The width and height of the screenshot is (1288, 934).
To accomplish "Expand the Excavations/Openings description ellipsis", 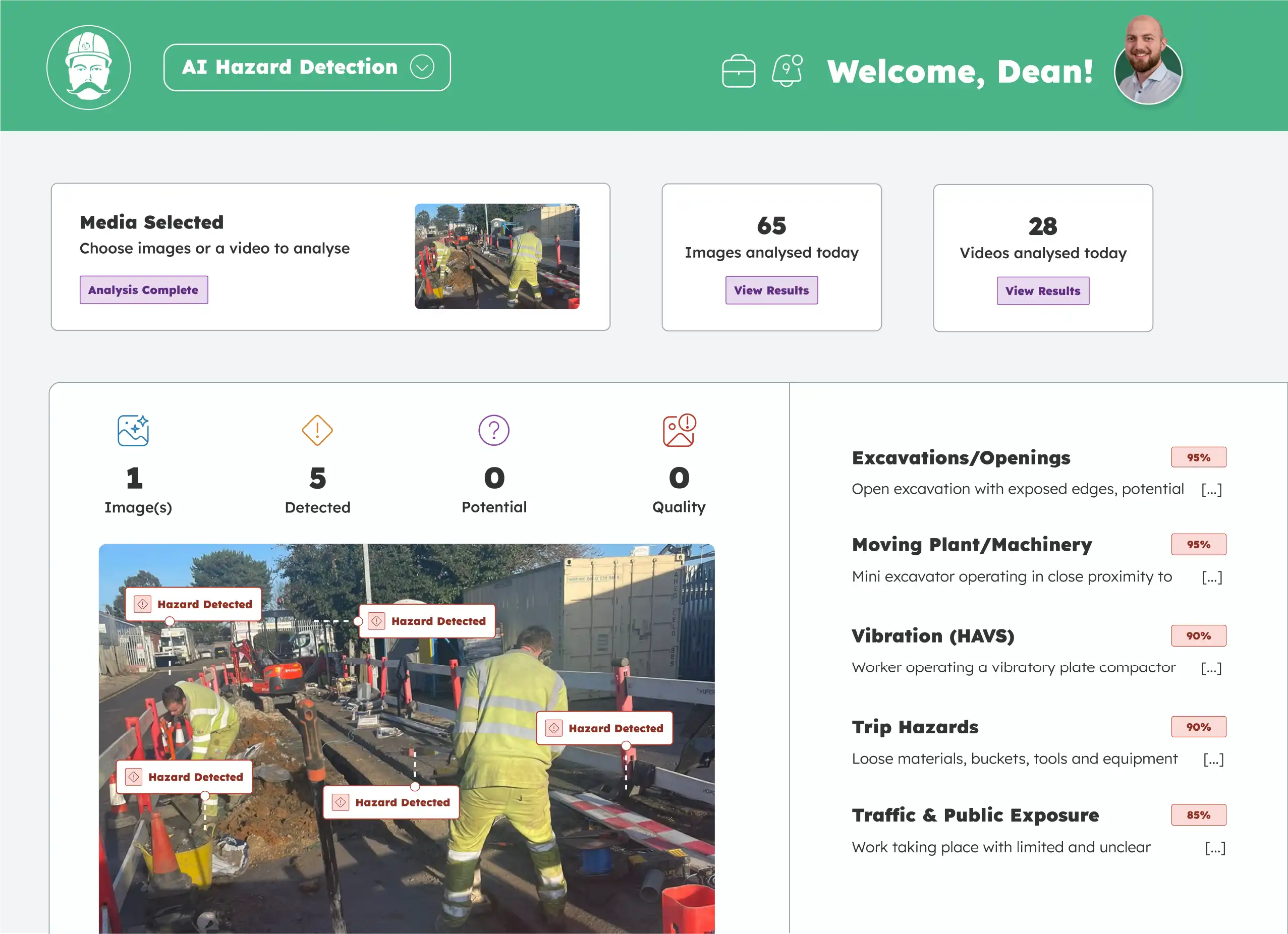I will pyautogui.click(x=1211, y=489).
